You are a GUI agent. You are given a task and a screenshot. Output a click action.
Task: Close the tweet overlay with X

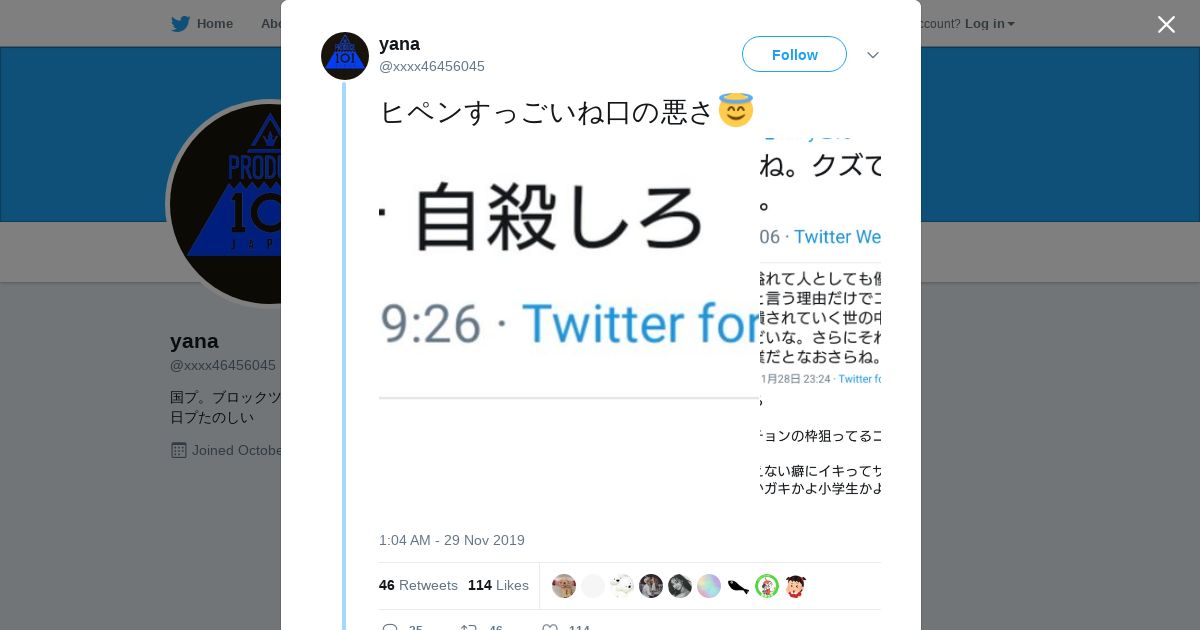click(1166, 24)
